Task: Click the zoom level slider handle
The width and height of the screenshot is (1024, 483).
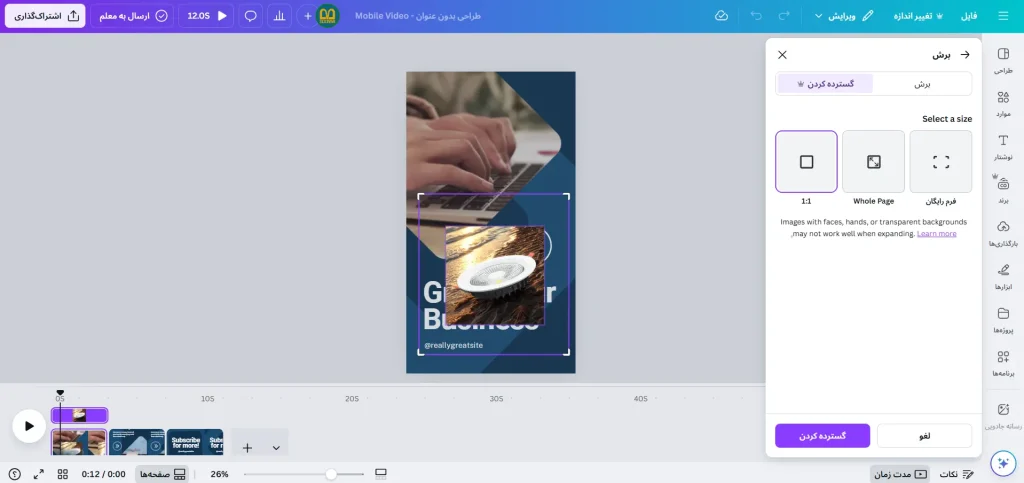Action: pyautogui.click(x=331, y=474)
